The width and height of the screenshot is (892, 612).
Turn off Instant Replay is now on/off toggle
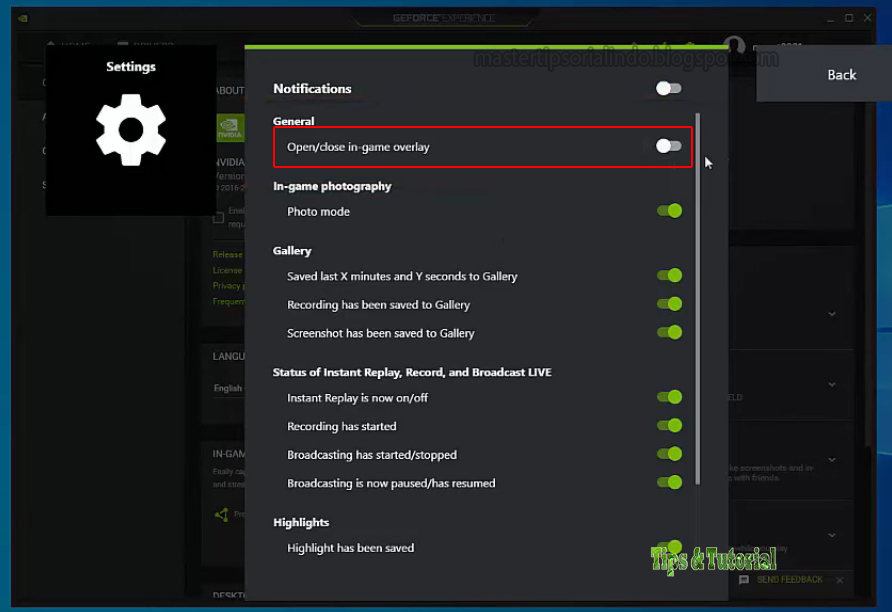[x=670, y=397]
